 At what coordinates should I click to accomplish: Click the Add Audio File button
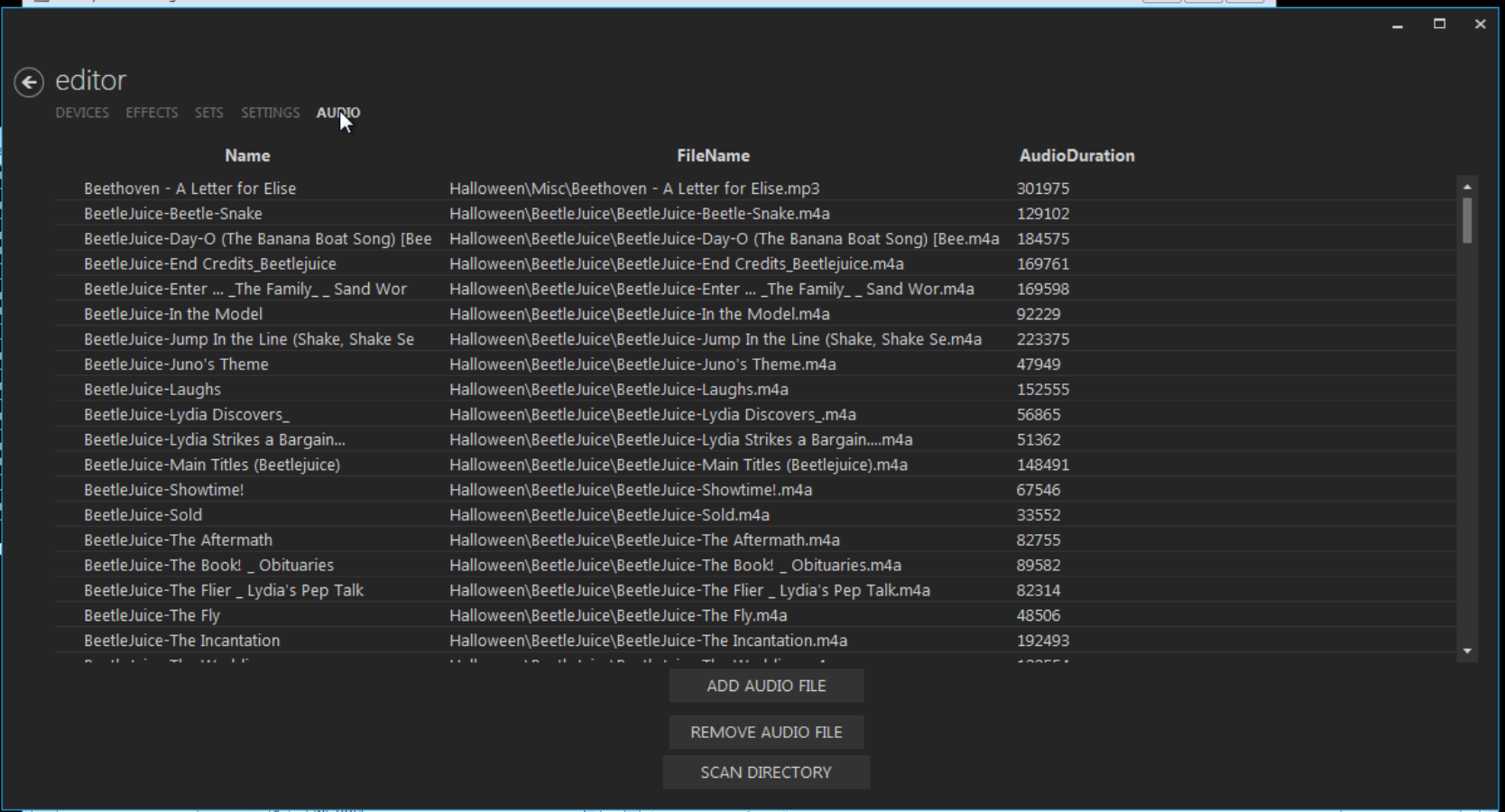[766, 686]
